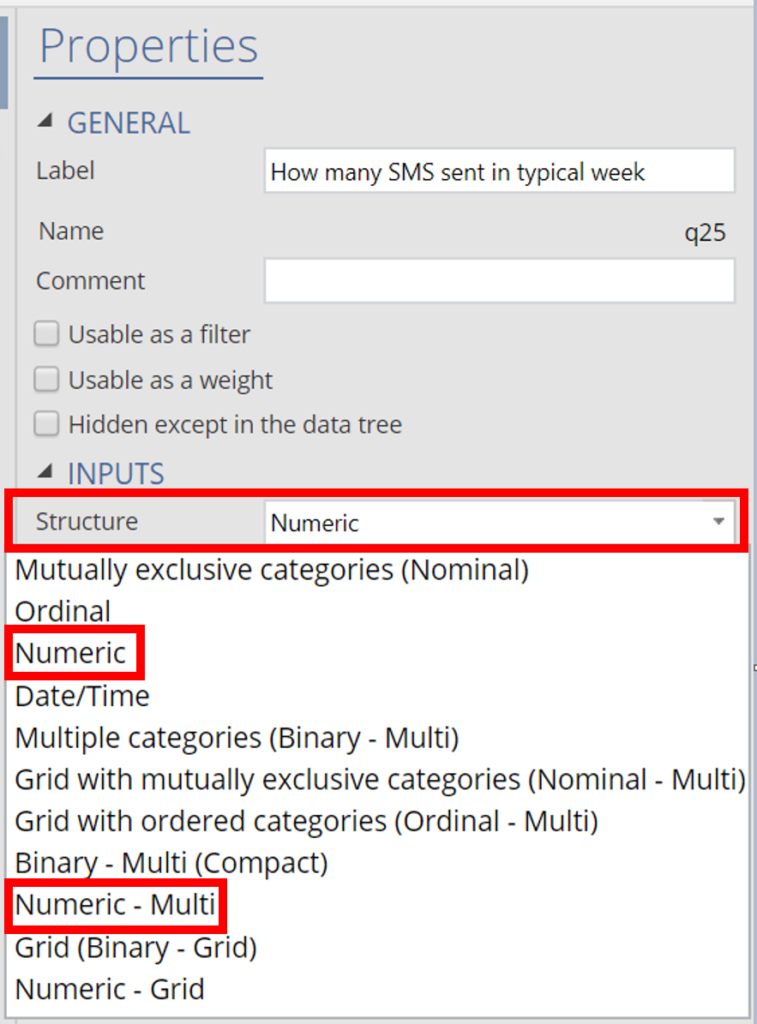Enable 'Hidden except in the data tree'
757x1024 pixels.
(46, 424)
